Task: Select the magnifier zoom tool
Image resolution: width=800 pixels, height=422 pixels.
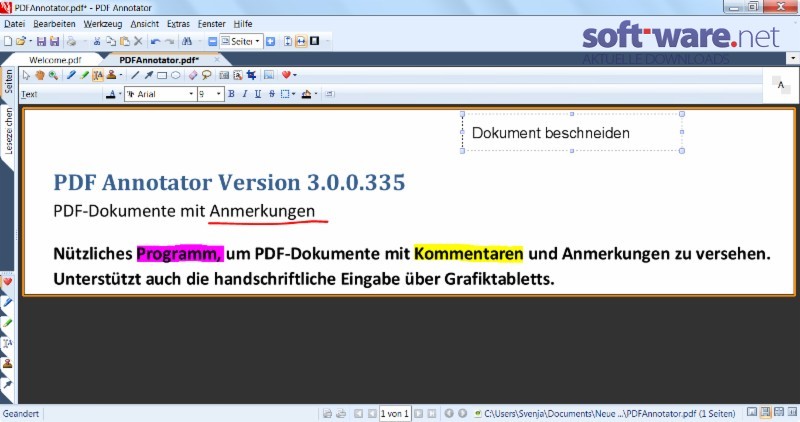Action: (53, 76)
